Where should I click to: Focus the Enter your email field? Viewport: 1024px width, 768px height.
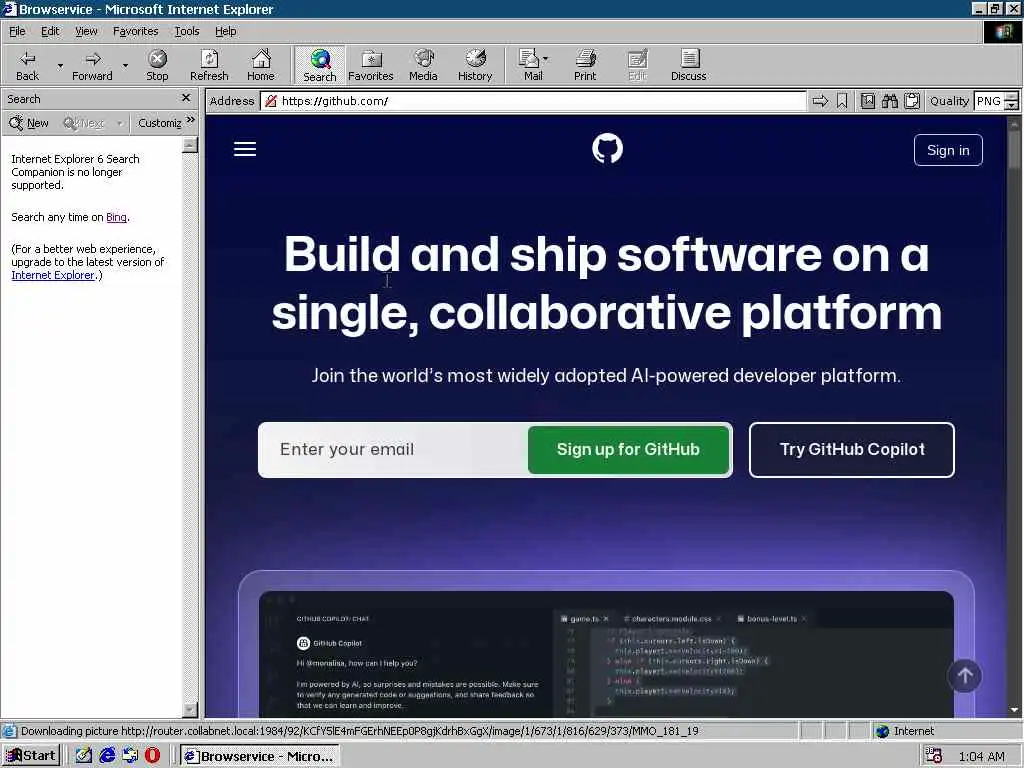tap(394, 449)
